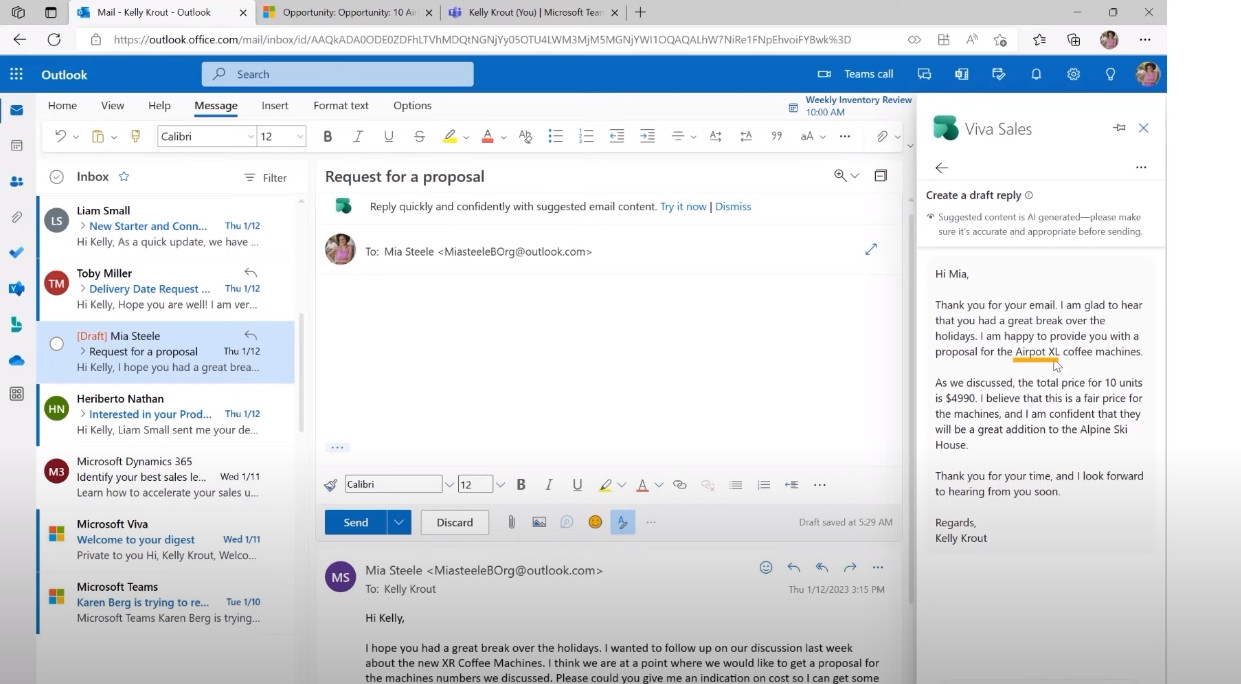Viewport: 1241px width, 684px height.
Task: Open the Office app launcher waffle
Action: pos(16,74)
